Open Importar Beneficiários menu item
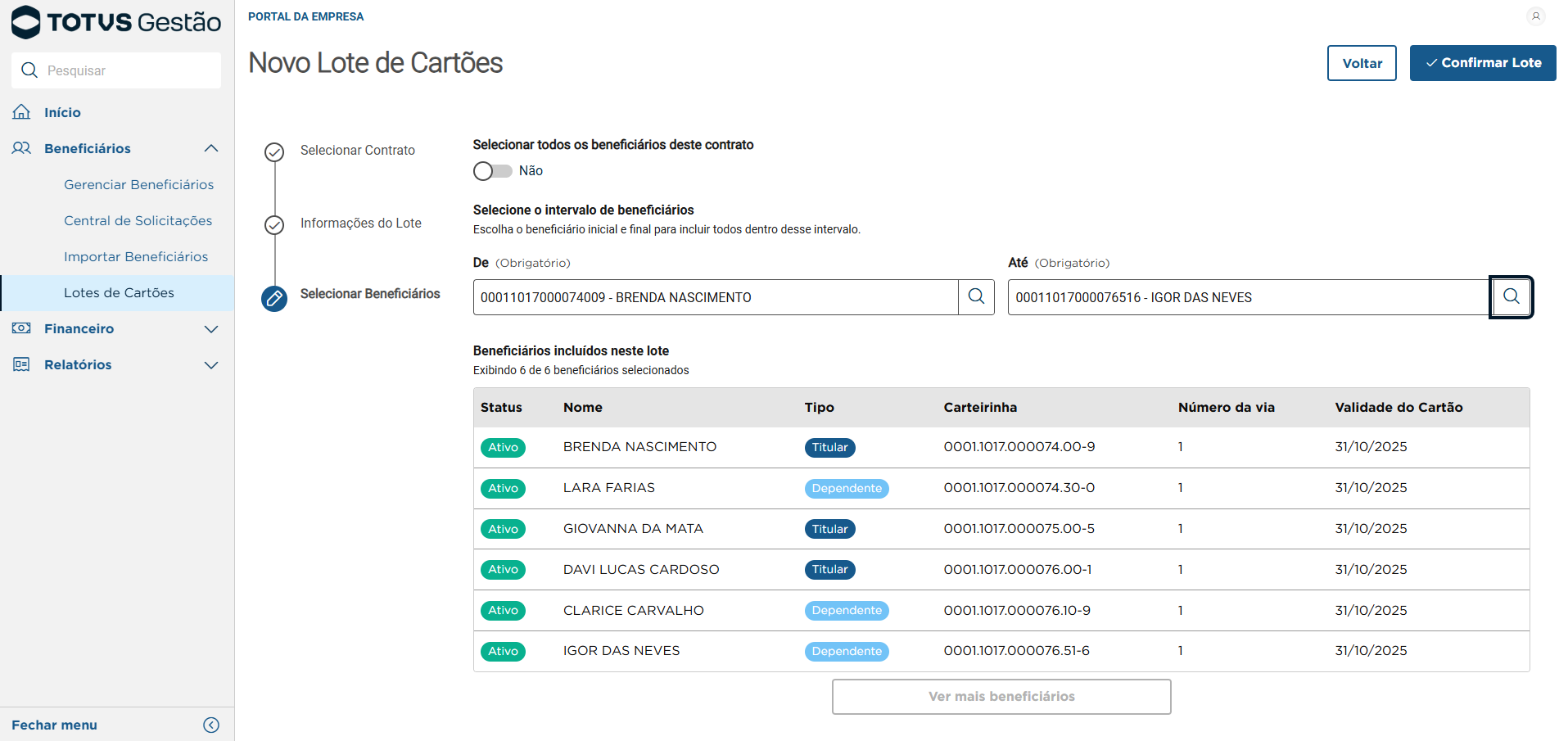 click(x=136, y=257)
